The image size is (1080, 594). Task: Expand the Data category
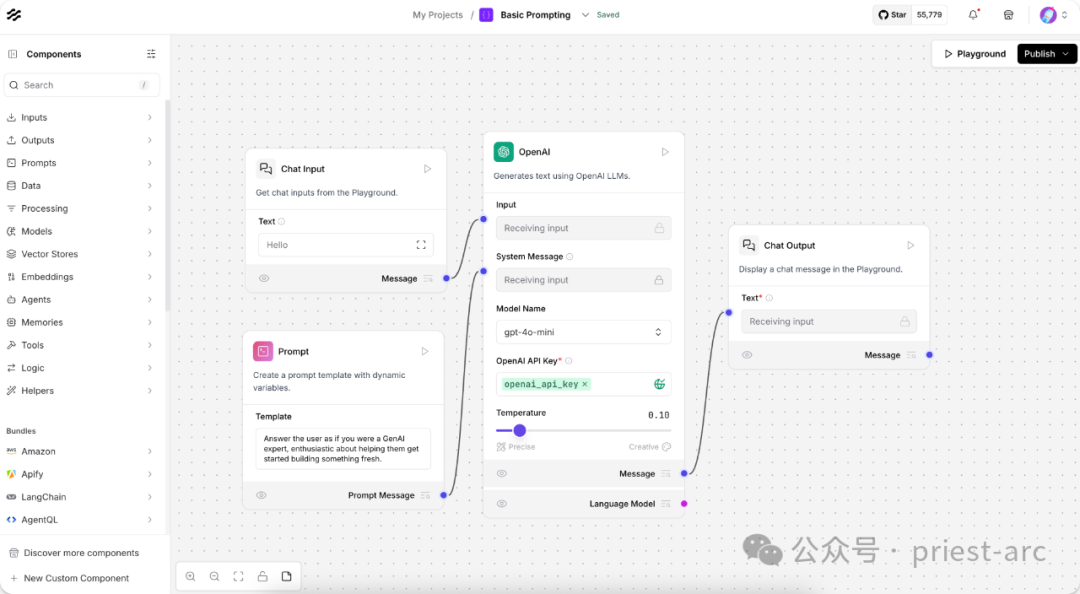click(81, 185)
